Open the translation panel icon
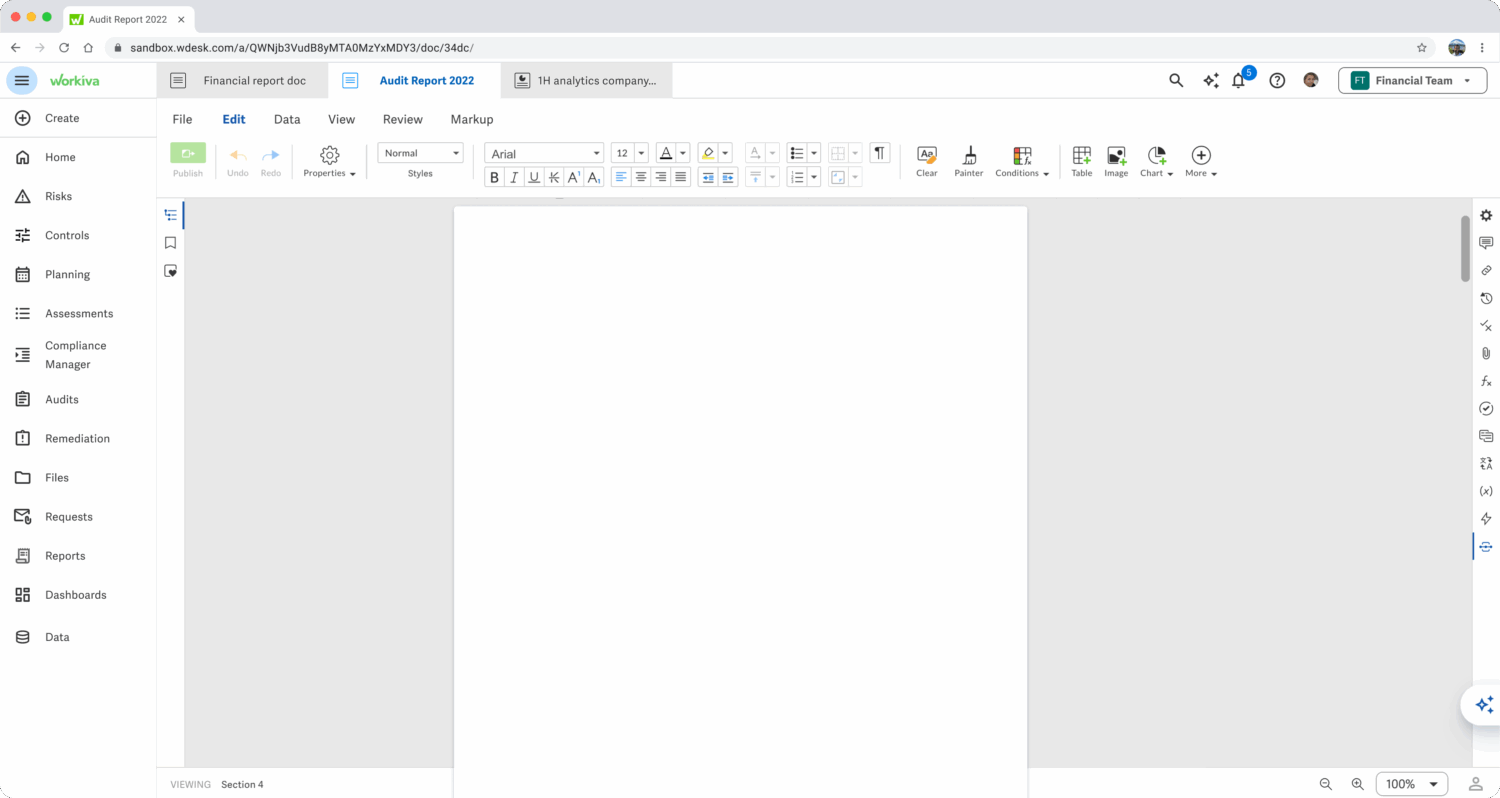Image resolution: width=1500 pixels, height=798 pixels. 1486,464
